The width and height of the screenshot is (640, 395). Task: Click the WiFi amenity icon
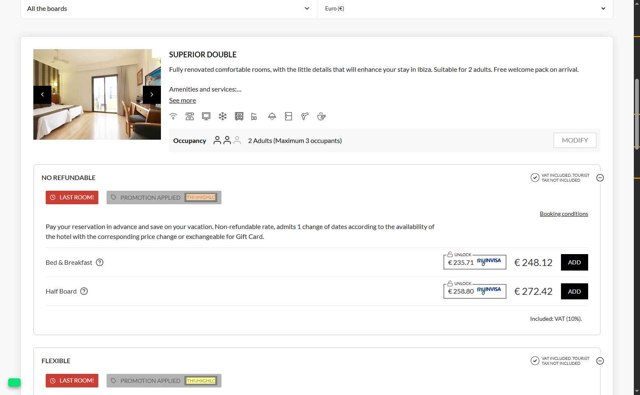(x=173, y=116)
